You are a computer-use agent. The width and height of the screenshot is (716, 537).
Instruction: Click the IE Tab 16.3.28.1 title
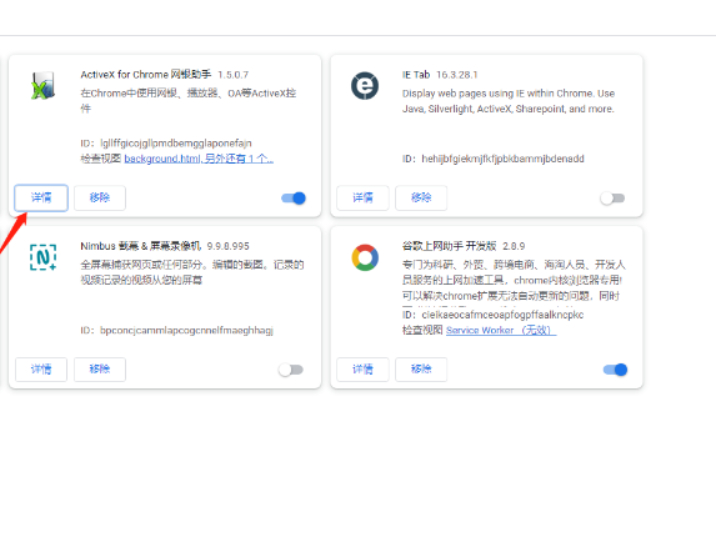439,74
